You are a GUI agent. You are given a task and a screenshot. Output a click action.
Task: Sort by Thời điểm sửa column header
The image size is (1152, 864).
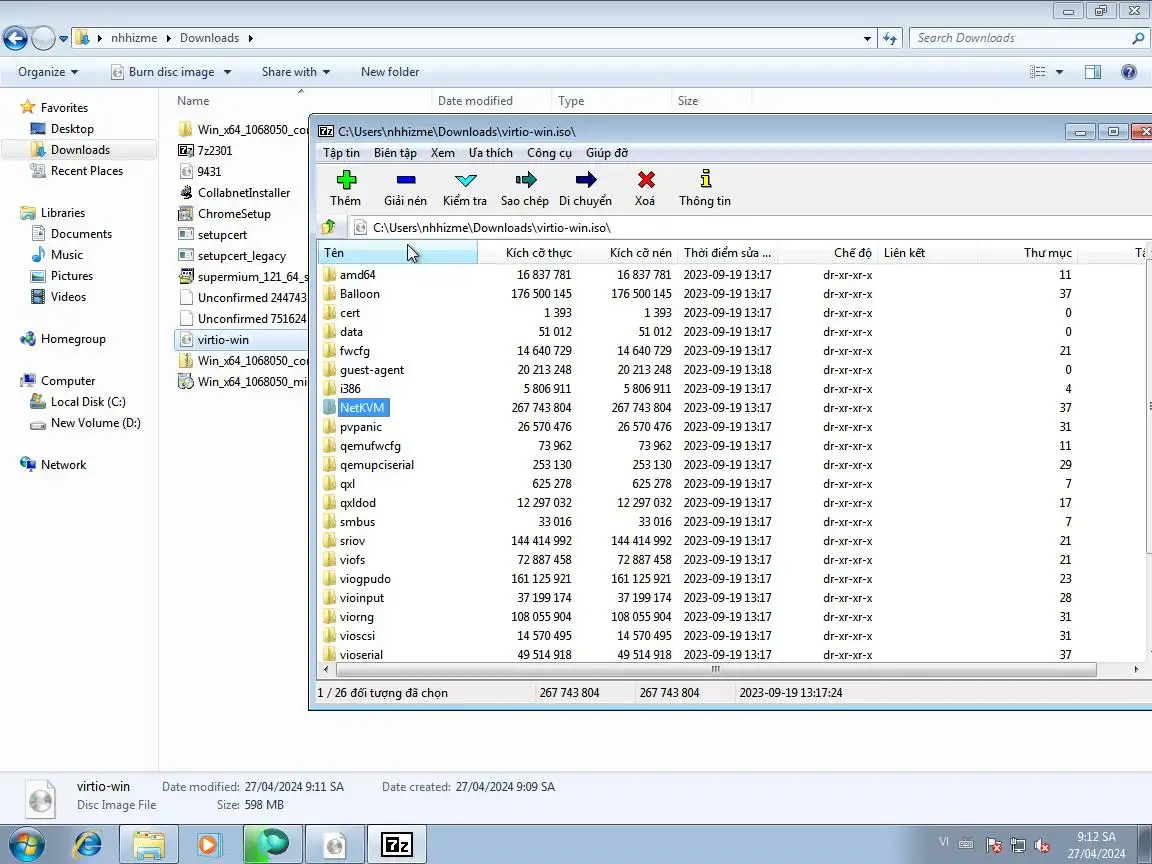tap(727, 253)
